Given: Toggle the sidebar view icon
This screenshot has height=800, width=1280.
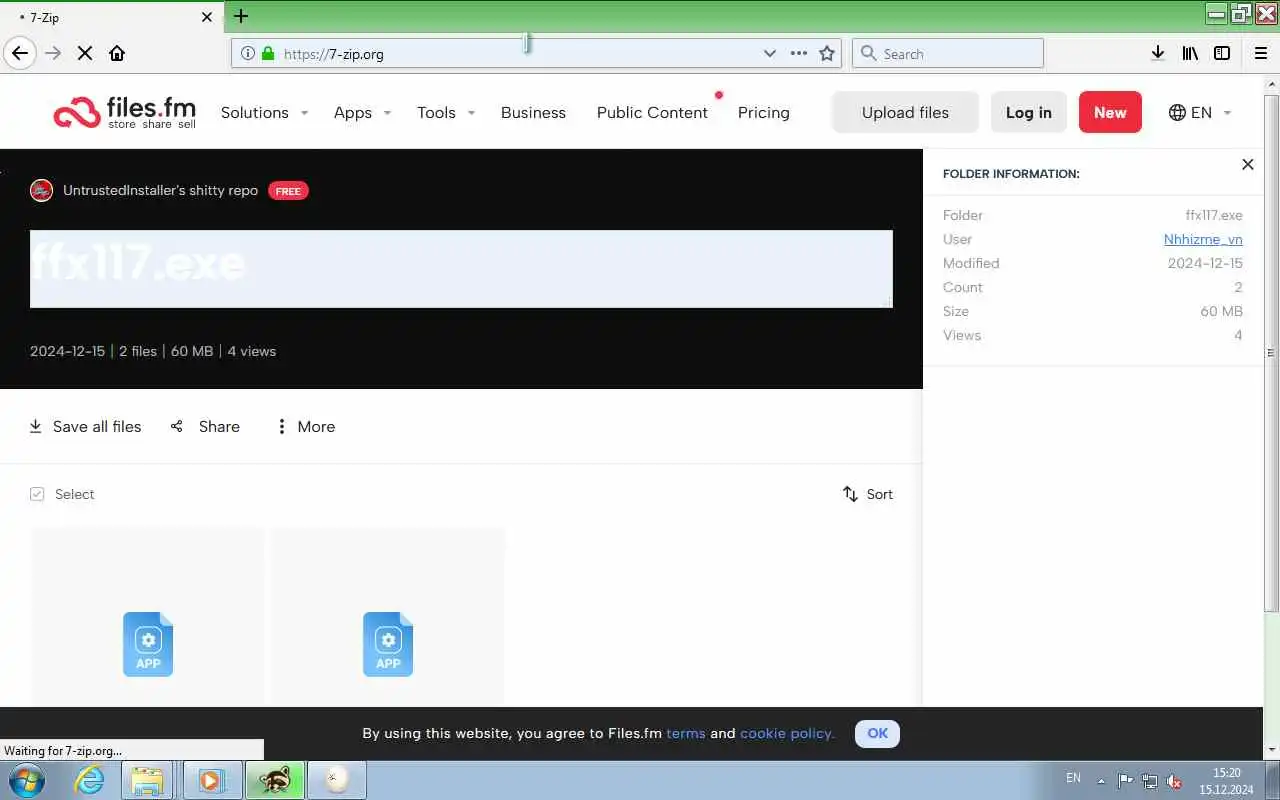Looking at the screenshot, I should point(1222,53).
